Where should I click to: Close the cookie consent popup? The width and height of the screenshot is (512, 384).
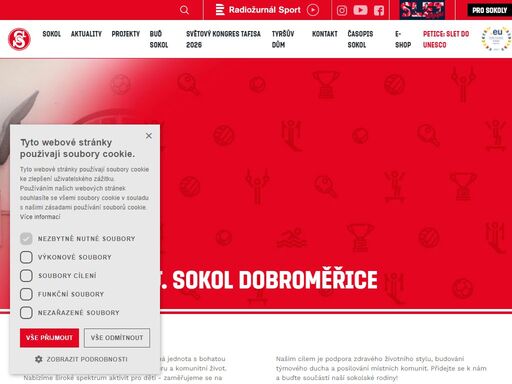(149, 136)
